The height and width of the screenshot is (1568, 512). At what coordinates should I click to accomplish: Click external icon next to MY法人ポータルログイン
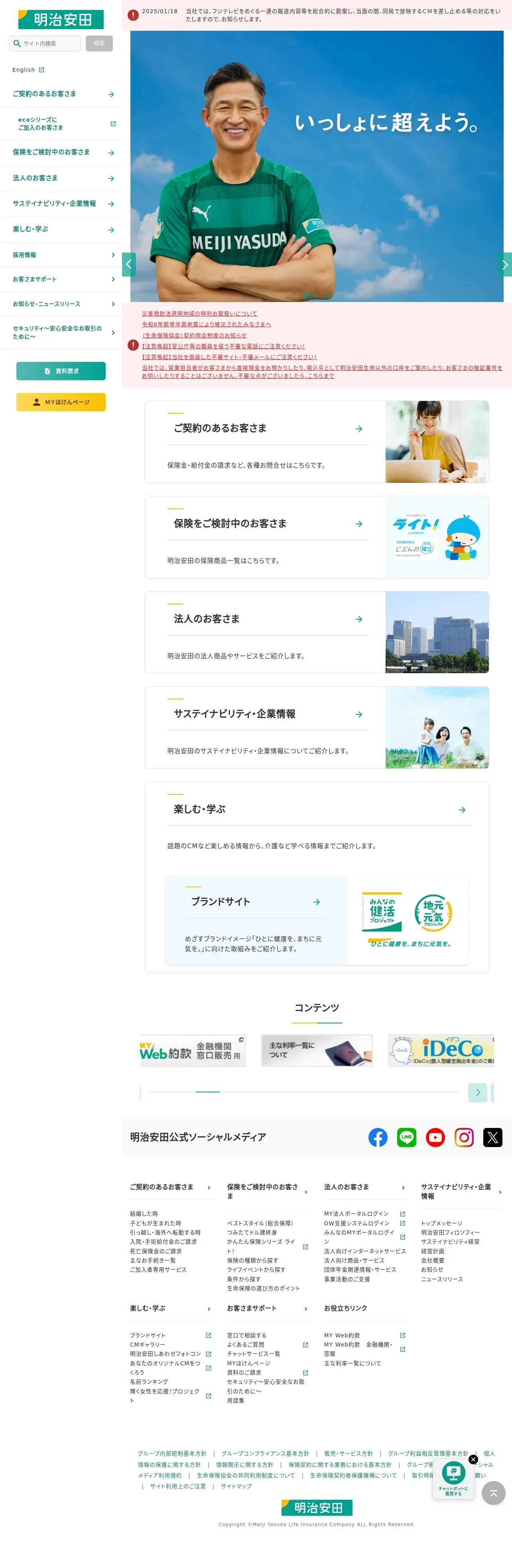[x=403, y=1214]
